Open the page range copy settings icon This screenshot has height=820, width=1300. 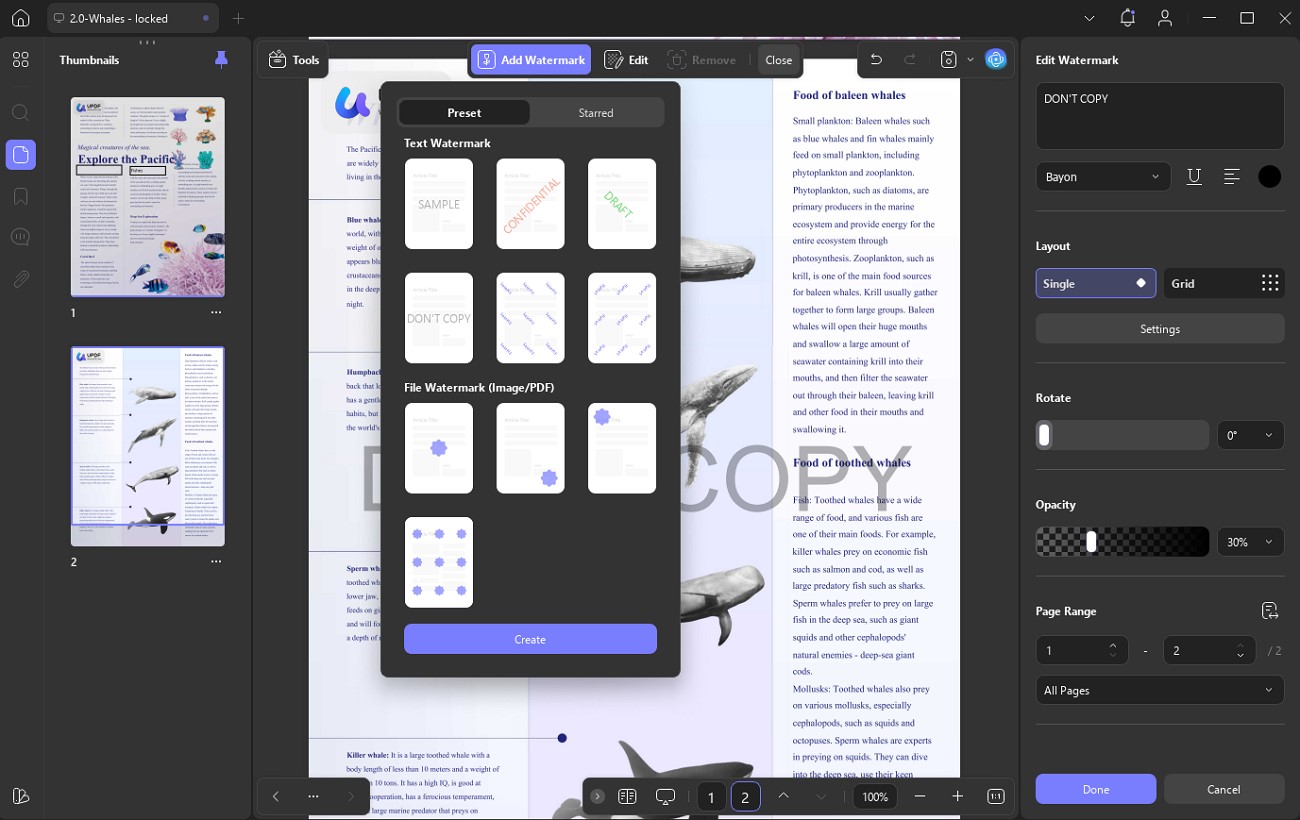point(1270,611)
